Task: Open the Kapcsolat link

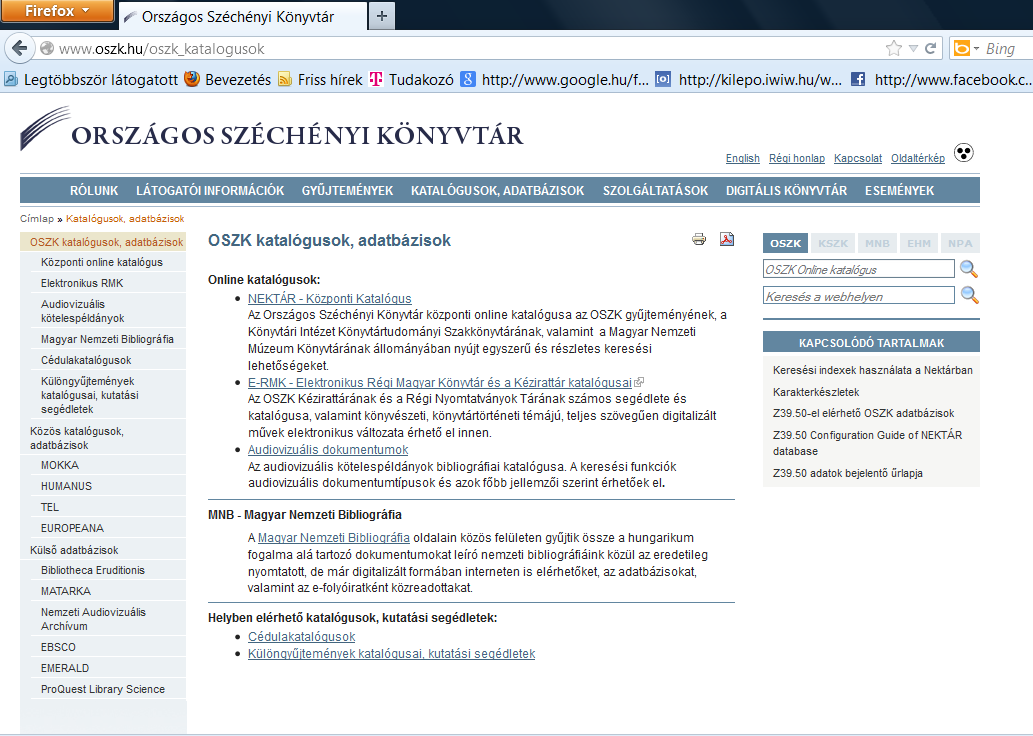Action: click(x=858, y=158)
